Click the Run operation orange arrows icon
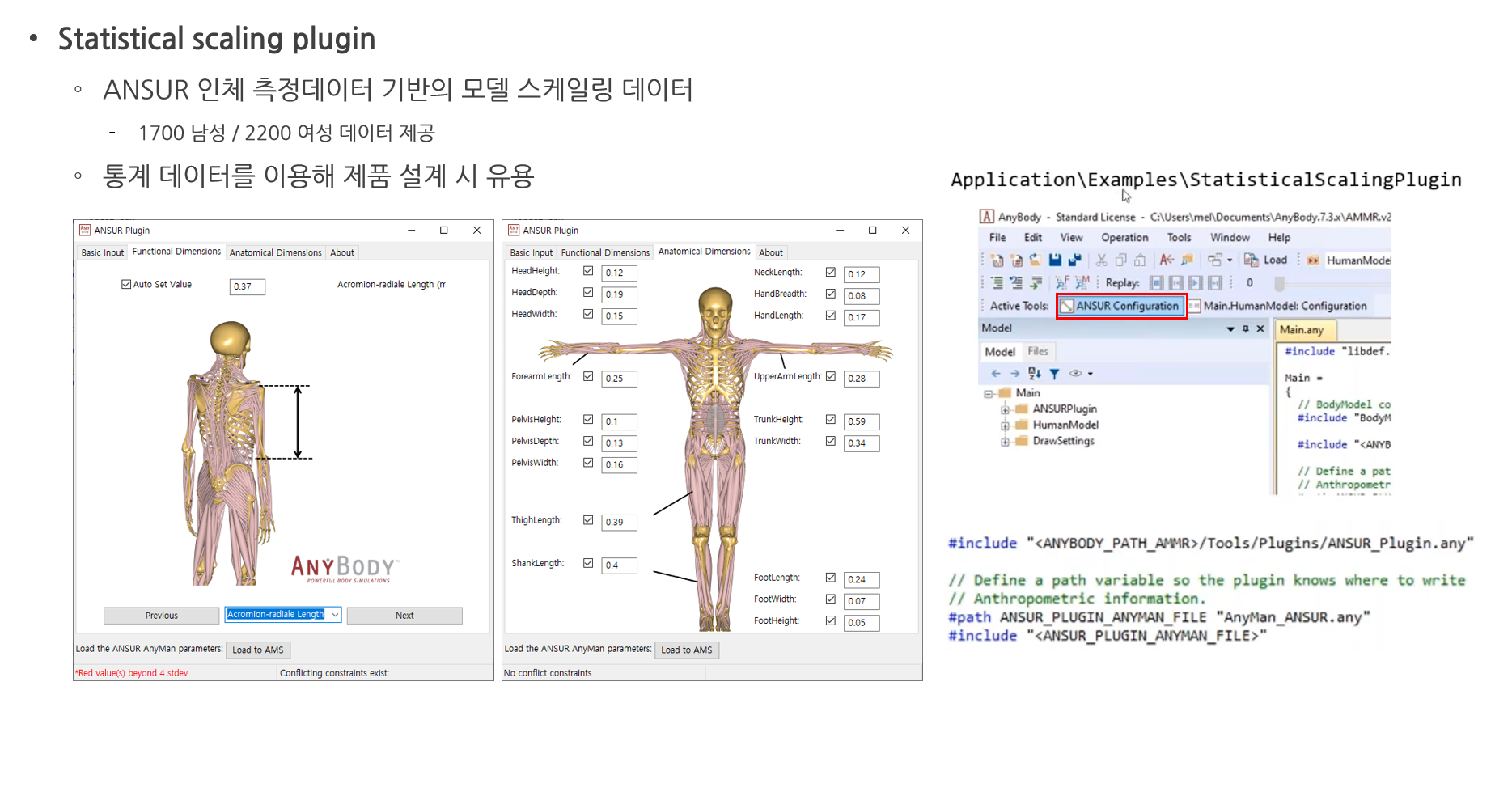 pos(1313,260)
